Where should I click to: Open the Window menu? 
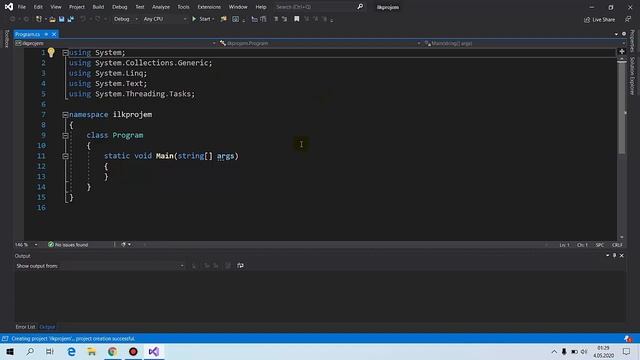pyautogui.click(x=238, y=7)
